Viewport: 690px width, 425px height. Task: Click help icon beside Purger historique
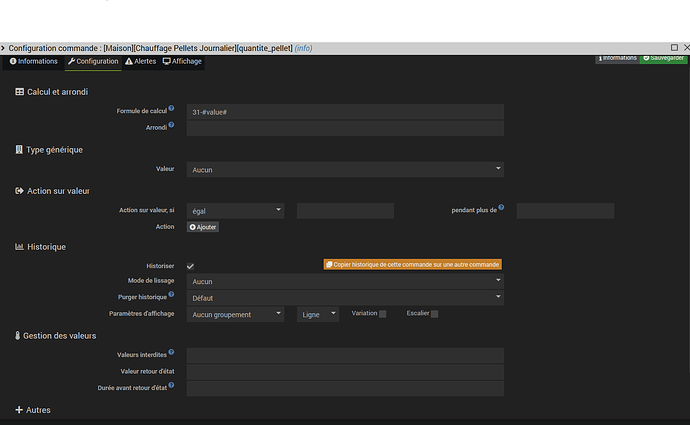(x=171, y=294)
